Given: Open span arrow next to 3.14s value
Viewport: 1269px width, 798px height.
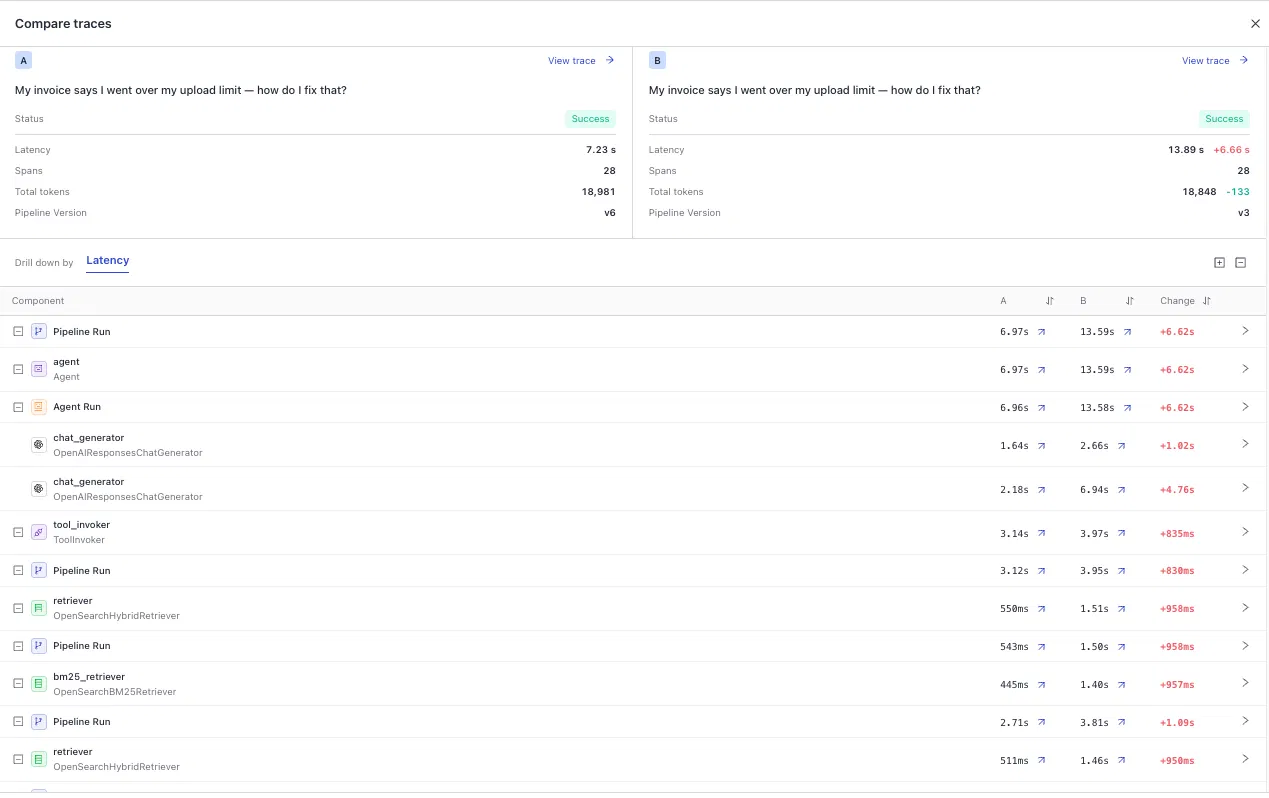Looking at the screenshot, I should [x=1041, y=533].
